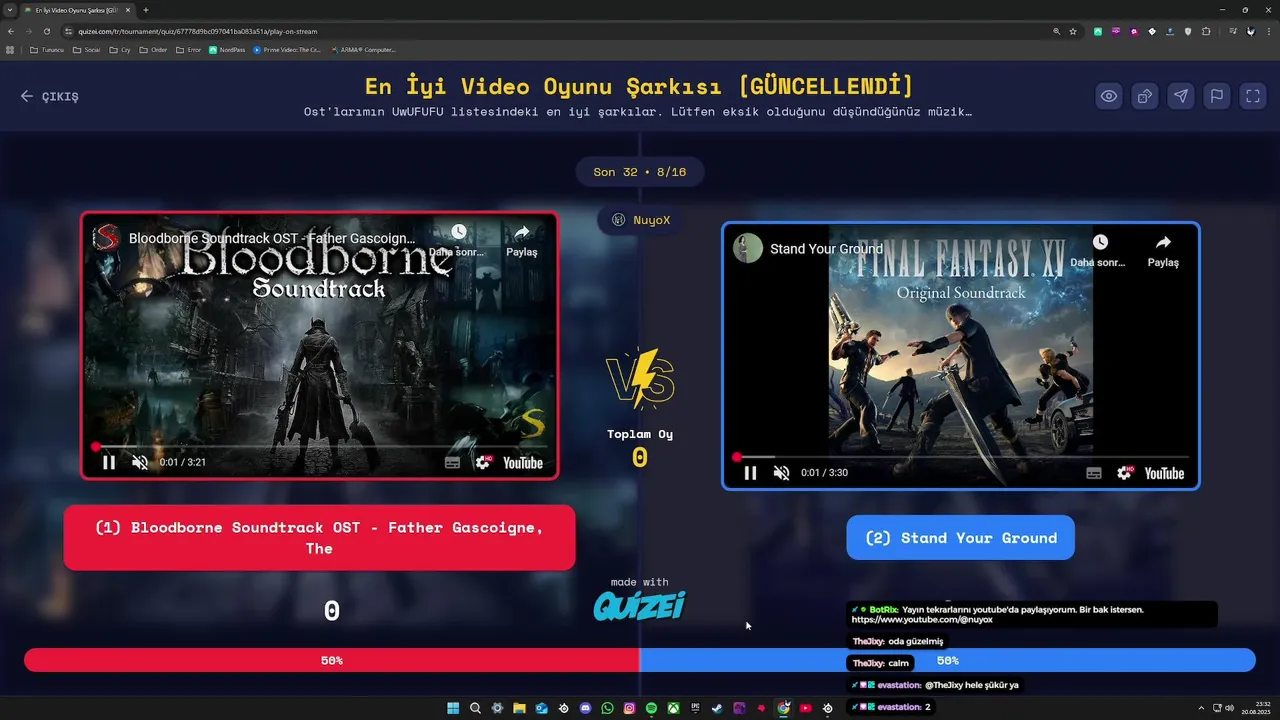
Task: Click the Son 32 • 8/16 round indicator
Action: click(x=640, y=172)
